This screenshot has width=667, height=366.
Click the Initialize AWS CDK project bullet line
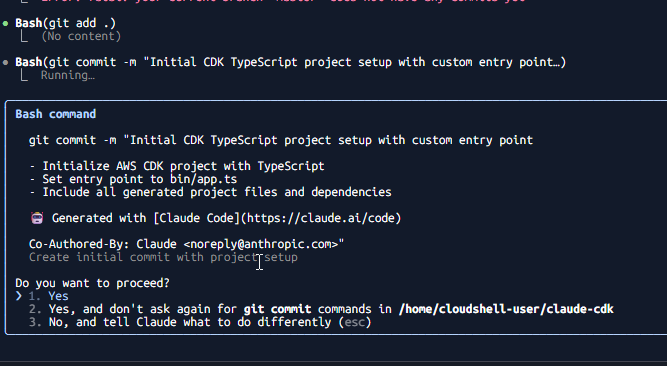[x=177, y=166]
